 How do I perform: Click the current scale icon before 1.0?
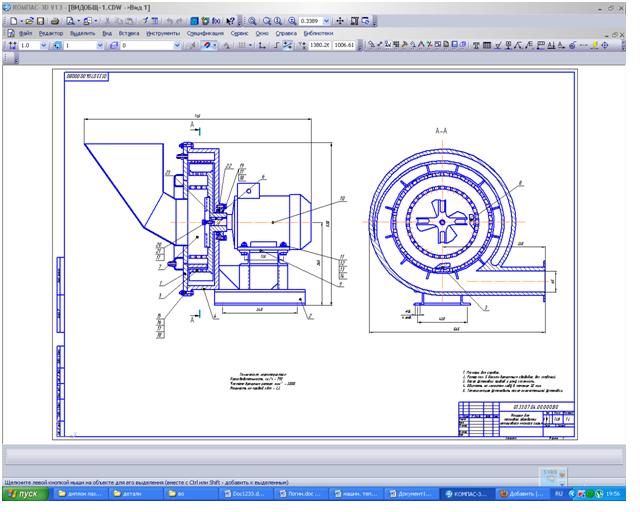(12, 45)
